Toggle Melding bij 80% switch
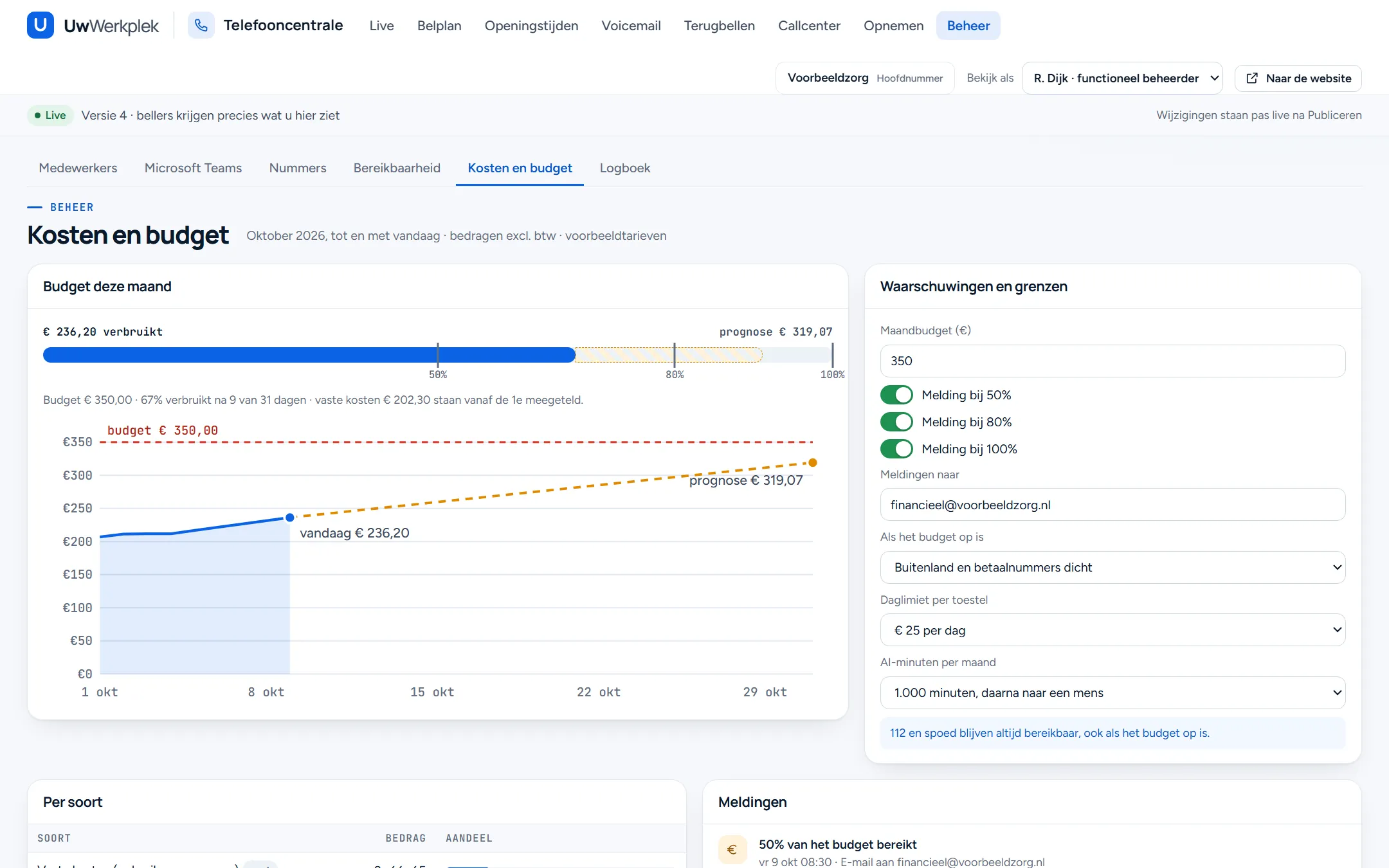1389x868 pixels. point(896,422)
